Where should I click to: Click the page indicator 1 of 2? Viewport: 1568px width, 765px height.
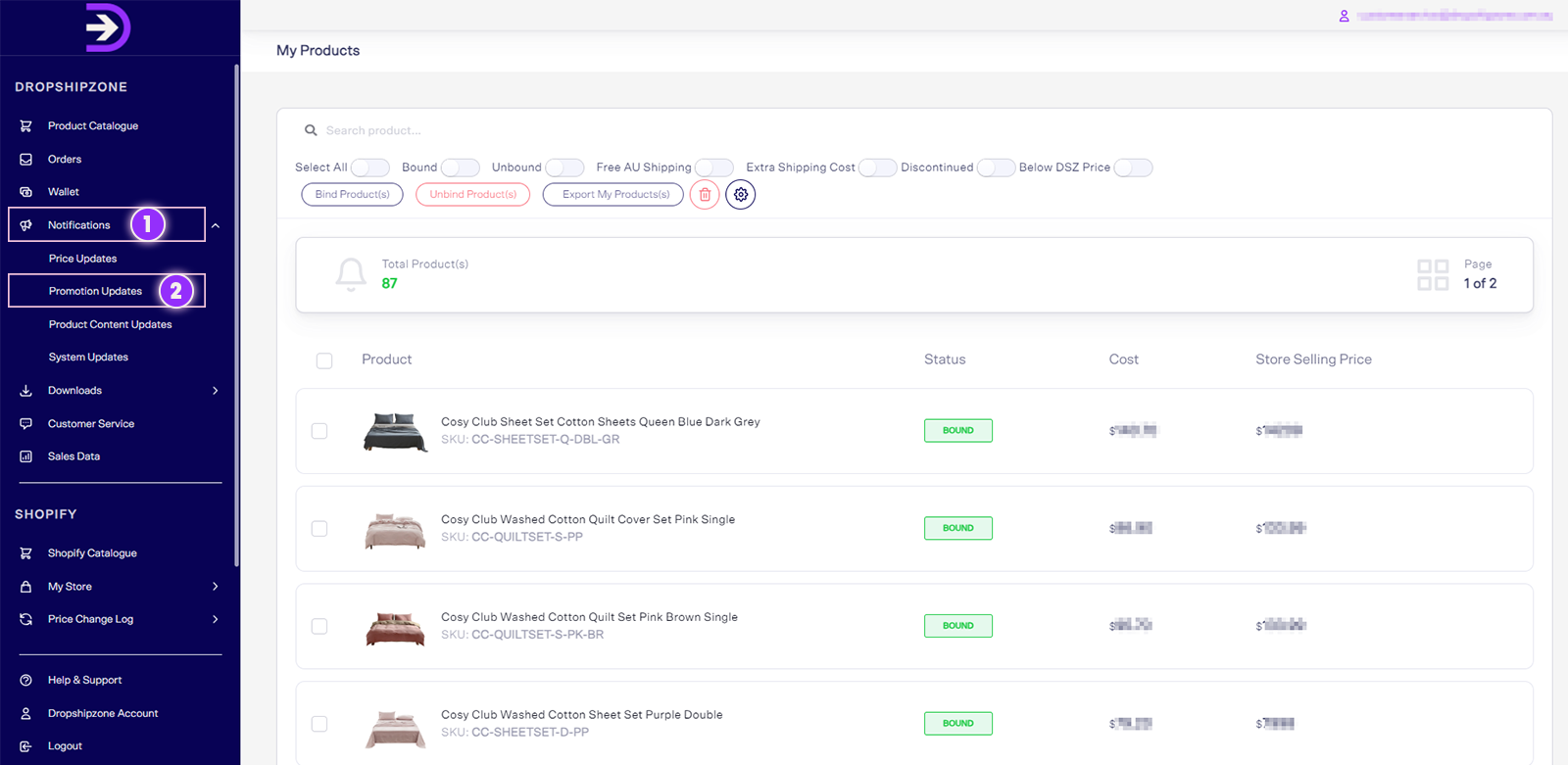tap(1480, 284)
